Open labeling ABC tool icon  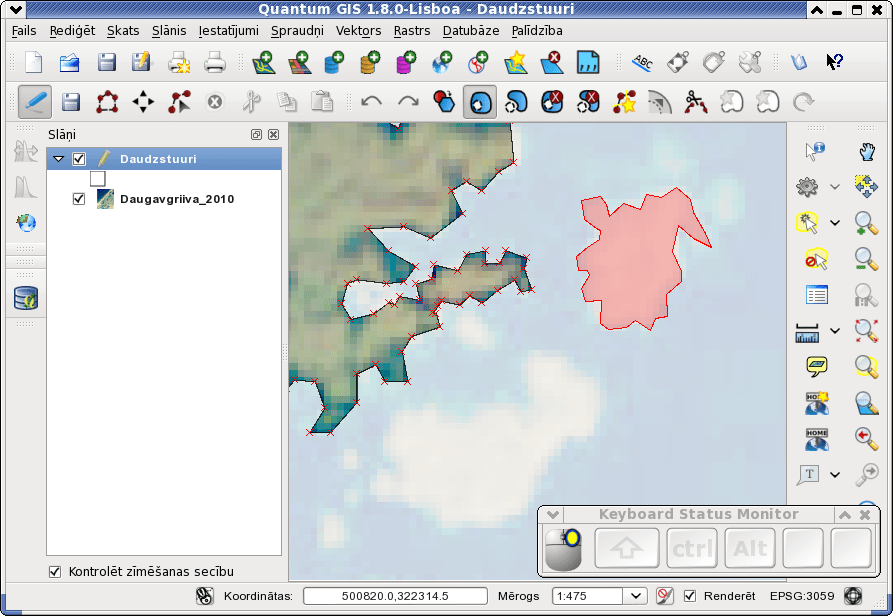click(x=642, y=62)
